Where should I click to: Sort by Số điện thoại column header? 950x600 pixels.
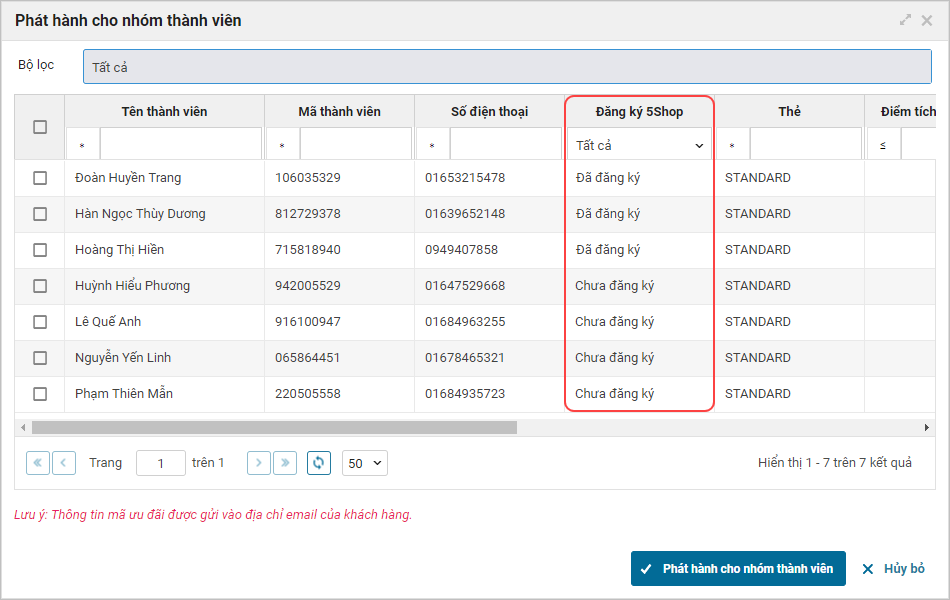tap(490, 112)
